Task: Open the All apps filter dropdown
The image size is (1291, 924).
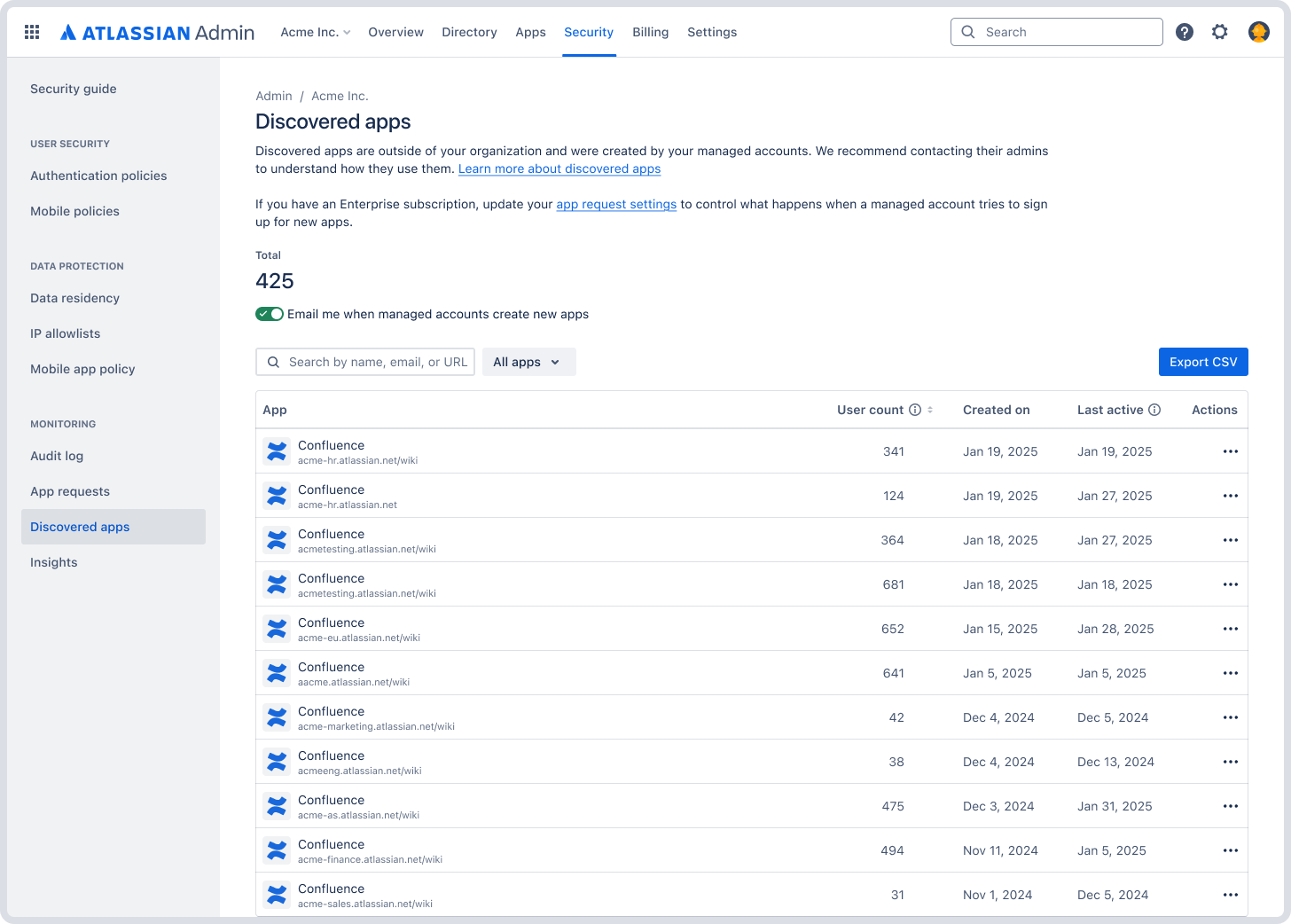Action: [529, 362]
